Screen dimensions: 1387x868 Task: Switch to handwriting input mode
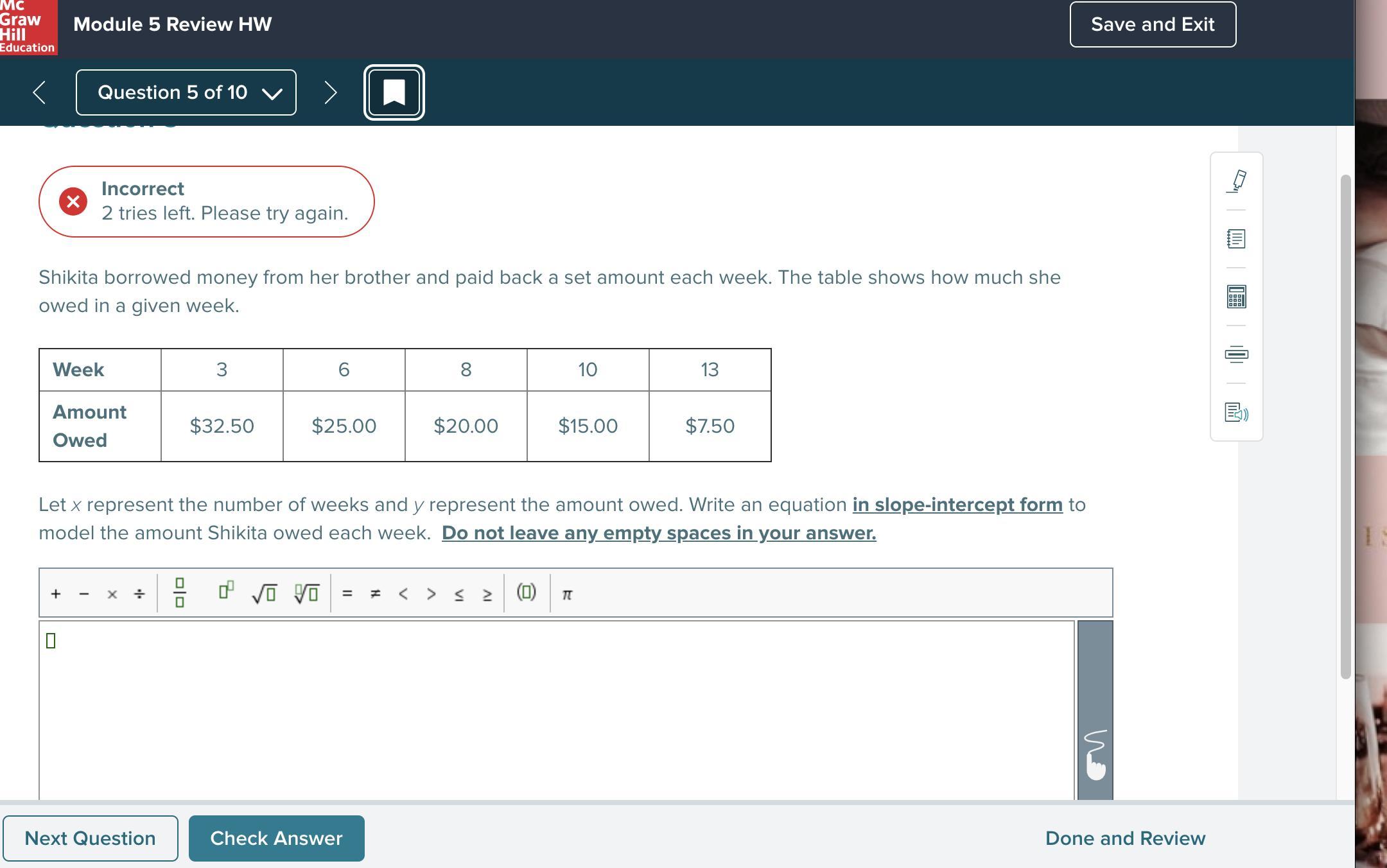click(x=1095, y=754)
